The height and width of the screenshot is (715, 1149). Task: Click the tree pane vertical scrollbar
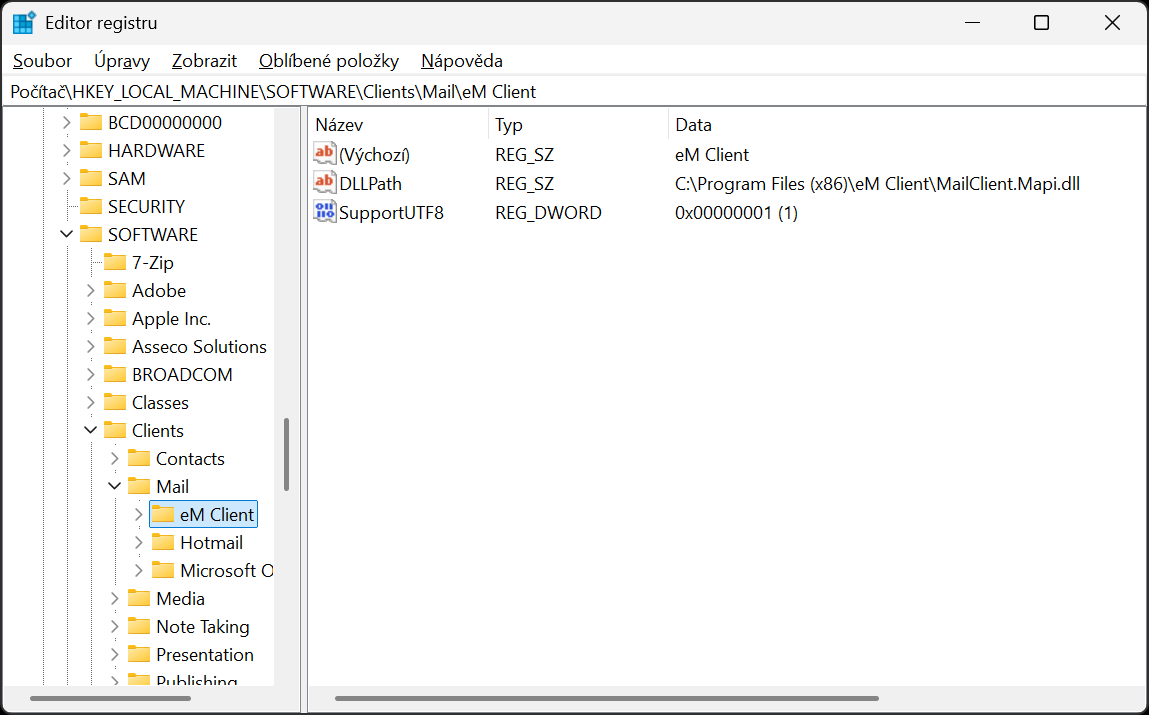tap(286, 455)
